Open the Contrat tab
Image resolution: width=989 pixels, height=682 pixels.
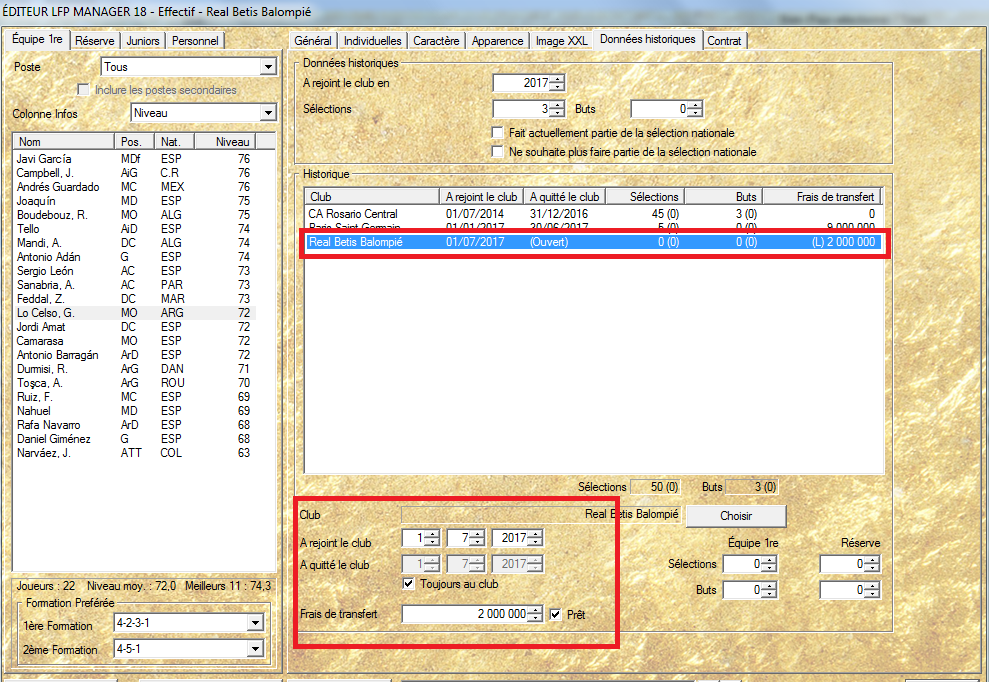[724, 40]
